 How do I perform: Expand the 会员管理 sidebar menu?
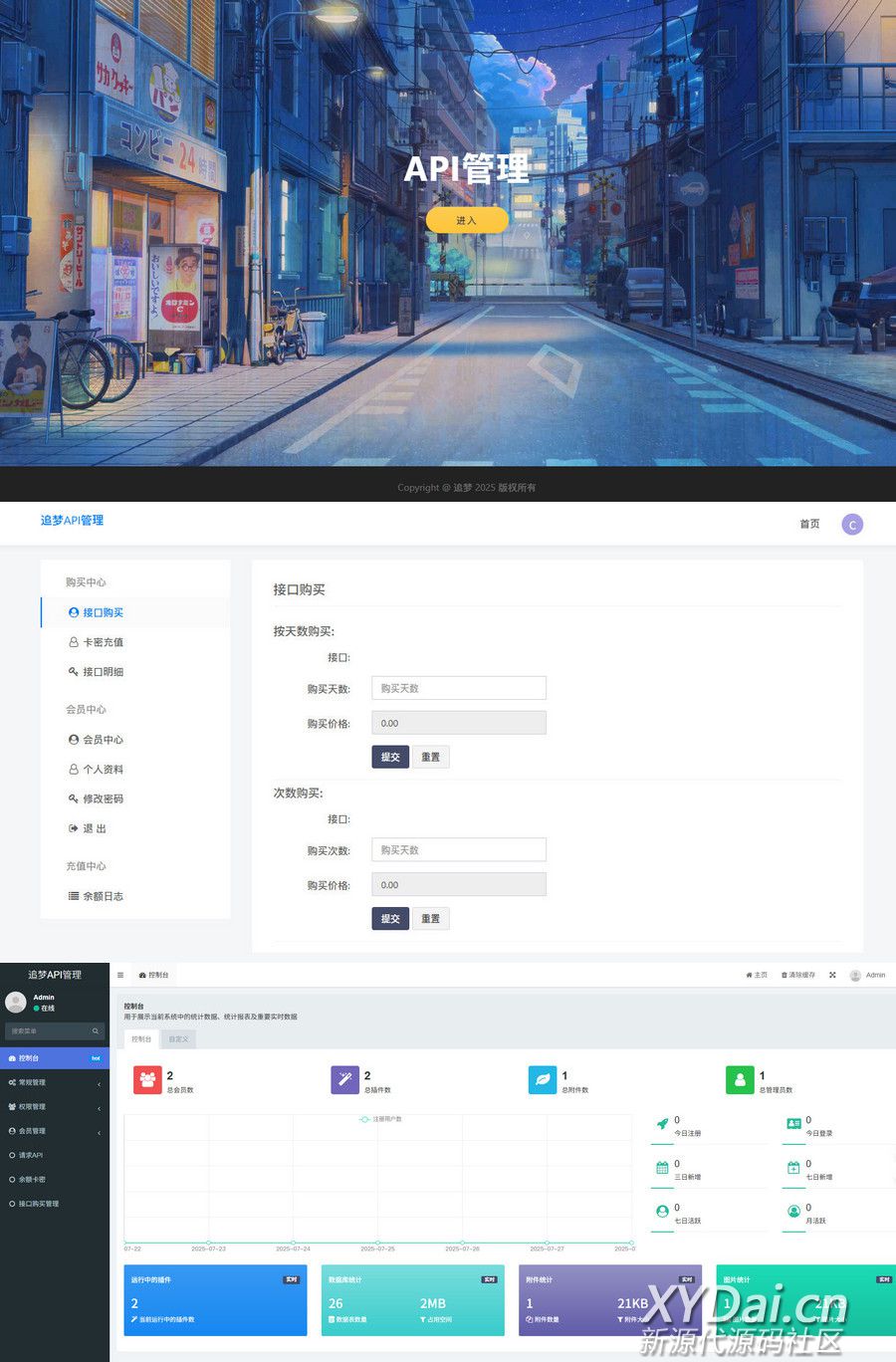point(54,1131)
